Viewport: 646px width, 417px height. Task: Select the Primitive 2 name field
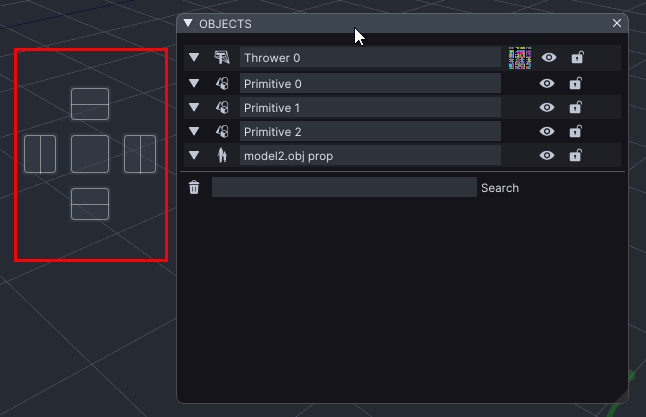click(x=370, y=131)
